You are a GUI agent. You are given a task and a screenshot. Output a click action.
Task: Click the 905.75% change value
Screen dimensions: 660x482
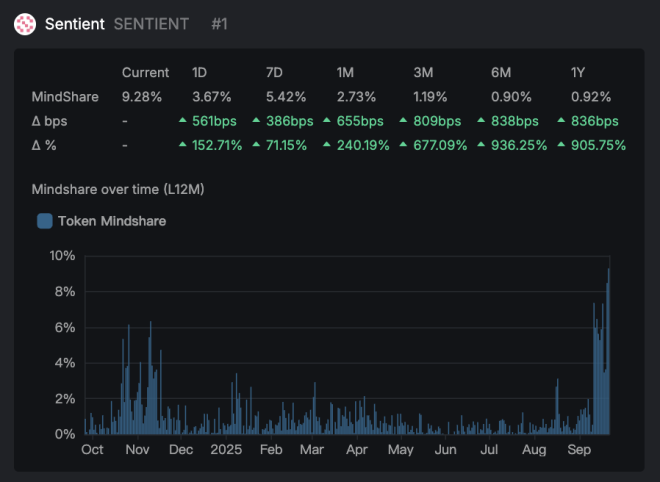tap(598, 145)
